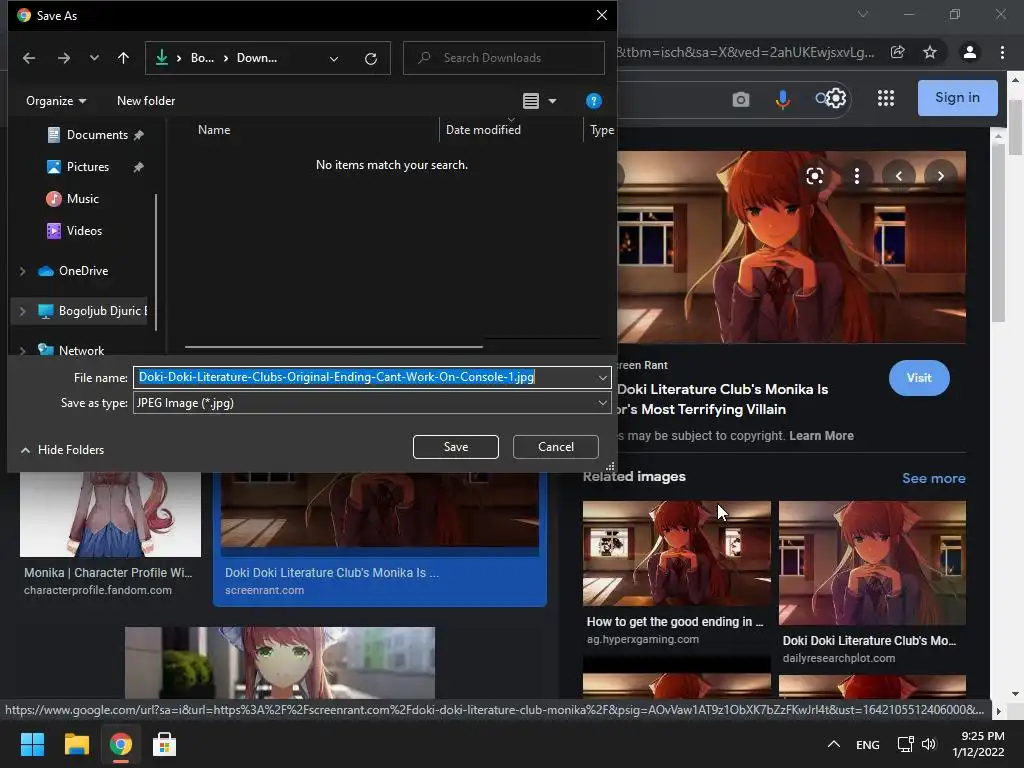
Task: Sort by the Name column header
Action: pyautogui.click(x=214, y=129)
